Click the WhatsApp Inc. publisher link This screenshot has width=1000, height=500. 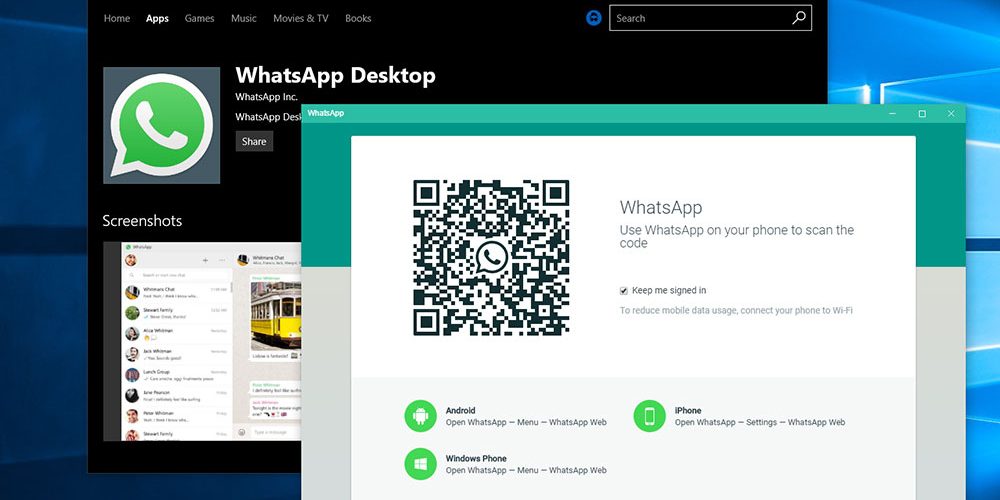(266, 97)
